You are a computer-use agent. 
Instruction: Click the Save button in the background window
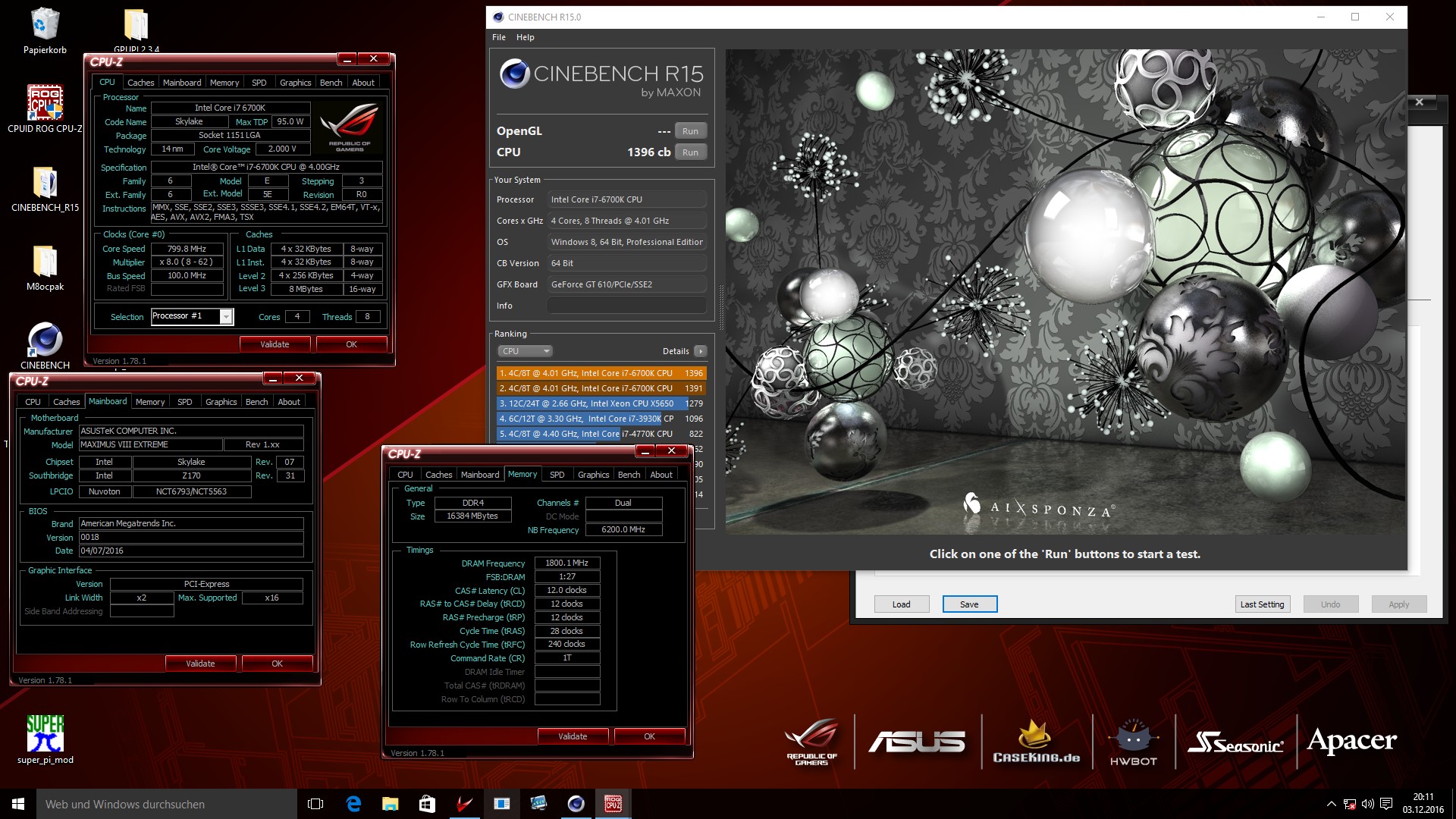click(x=969, y=604)
